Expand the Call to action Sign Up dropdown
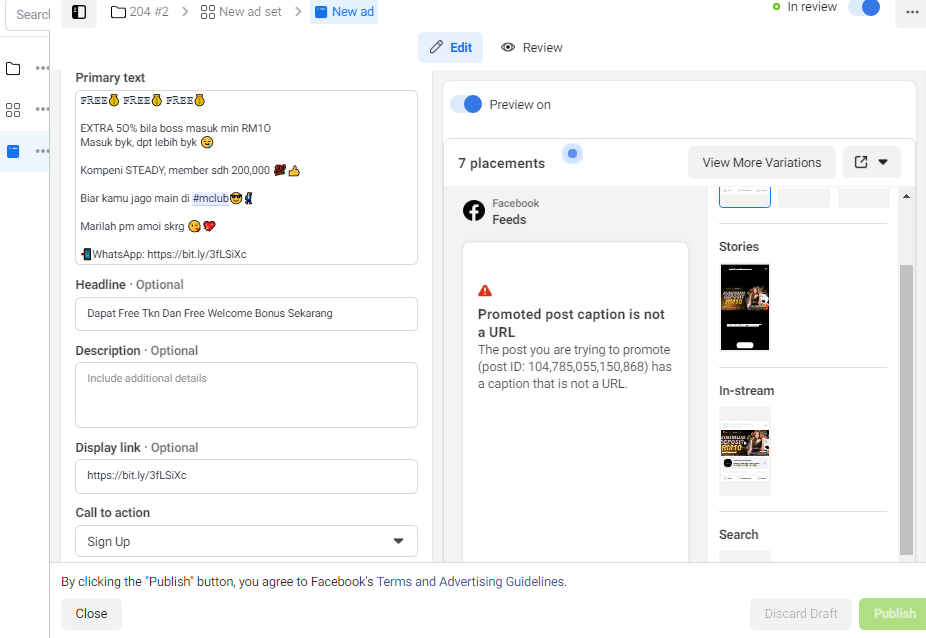Screen dimensions: 926x638 (246, 541)
